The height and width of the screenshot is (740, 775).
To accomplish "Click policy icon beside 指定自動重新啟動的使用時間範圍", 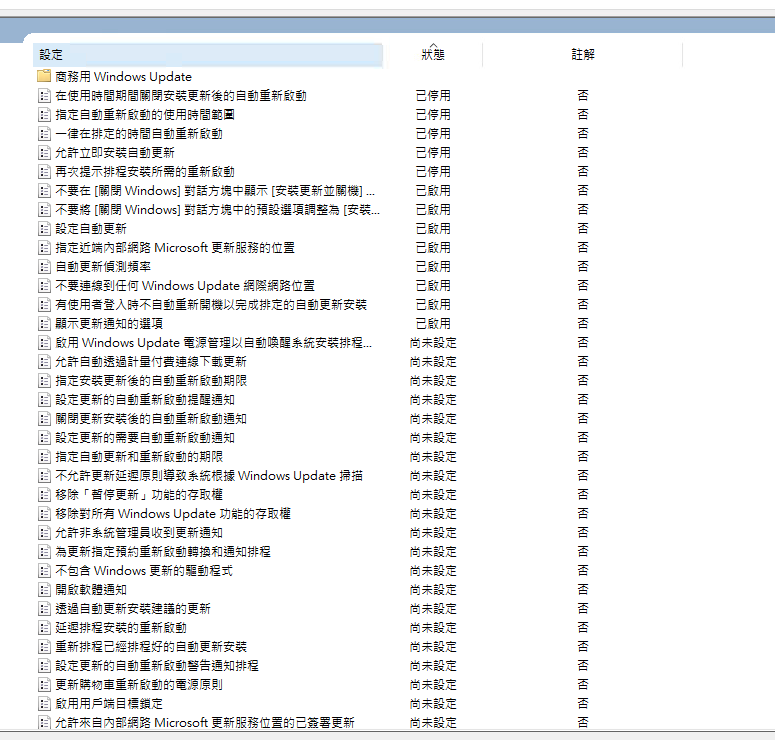I will click(x=44, y=115).
